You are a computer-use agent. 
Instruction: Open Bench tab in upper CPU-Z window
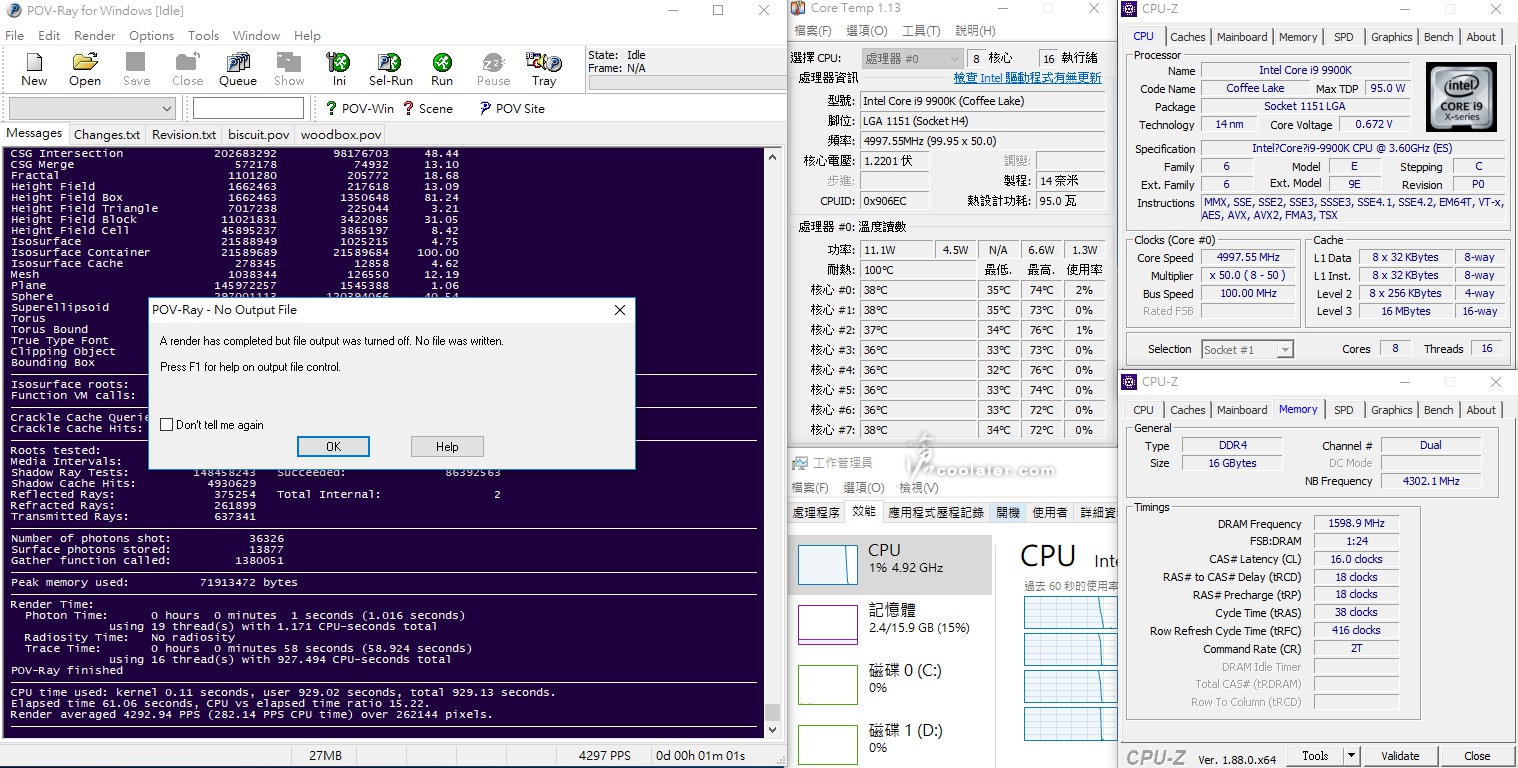click(x=1439, y=37)
